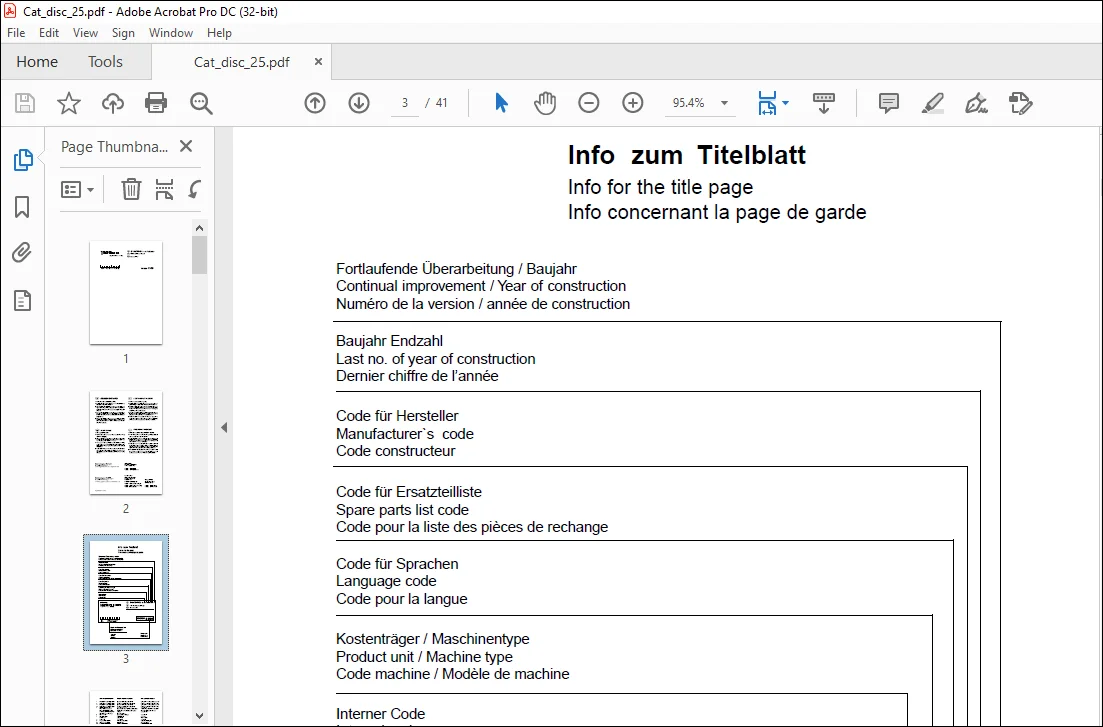Viewport: 1103px width, 727px height.
Task: Print the document with printer icon
Action: [155, 103]
